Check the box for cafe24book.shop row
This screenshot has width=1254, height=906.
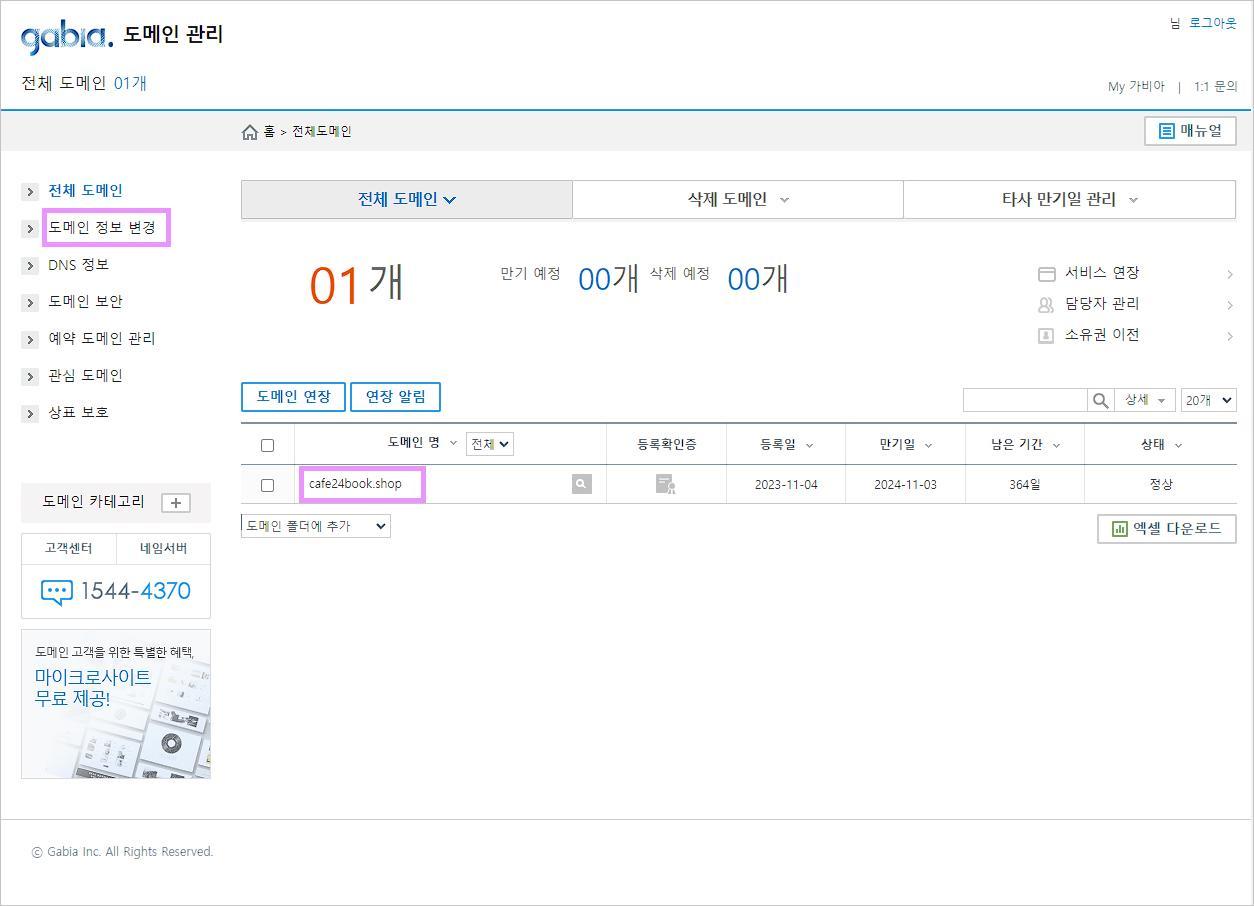point(267,485)
